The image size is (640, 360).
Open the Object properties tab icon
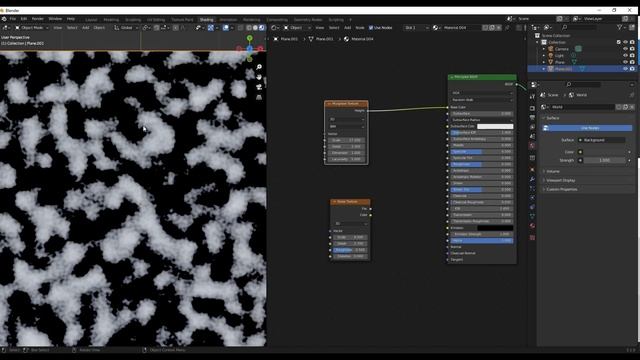click(532, 169)
